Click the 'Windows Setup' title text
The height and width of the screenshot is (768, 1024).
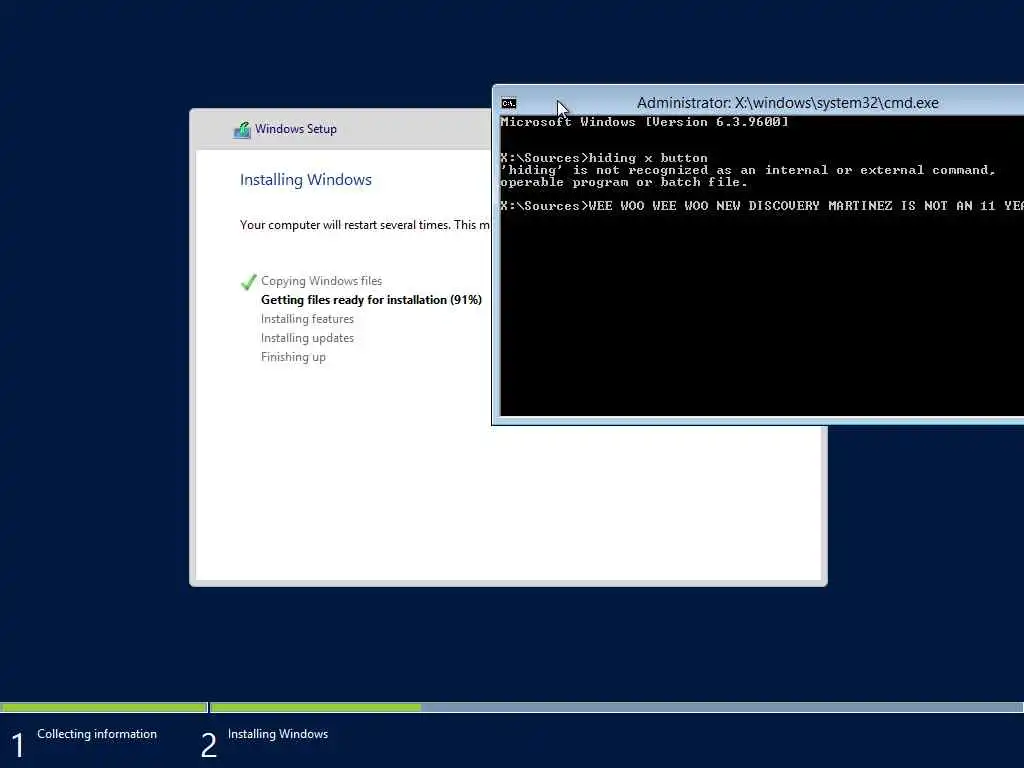[x=296, y=129]
